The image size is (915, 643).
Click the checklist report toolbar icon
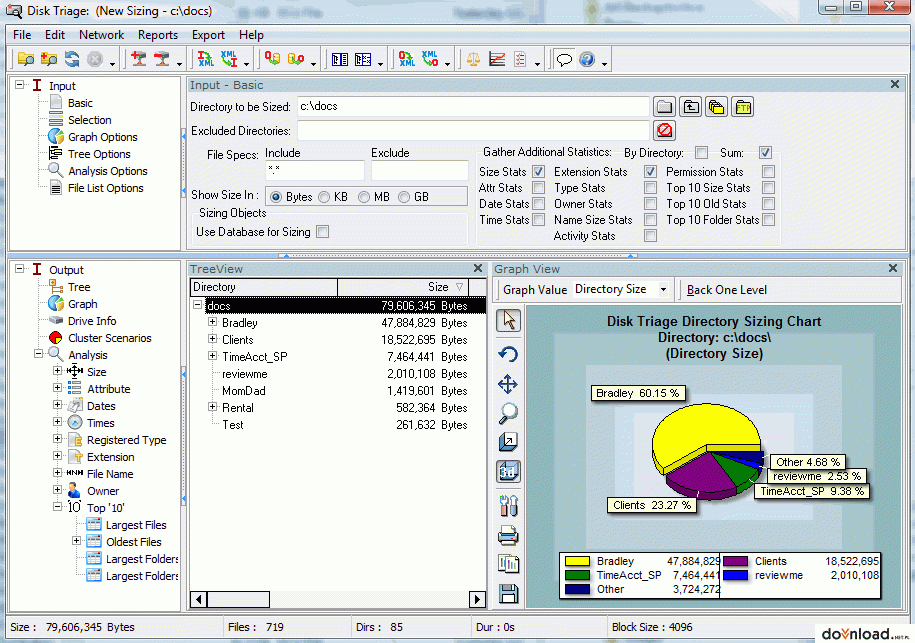(519, 59)
